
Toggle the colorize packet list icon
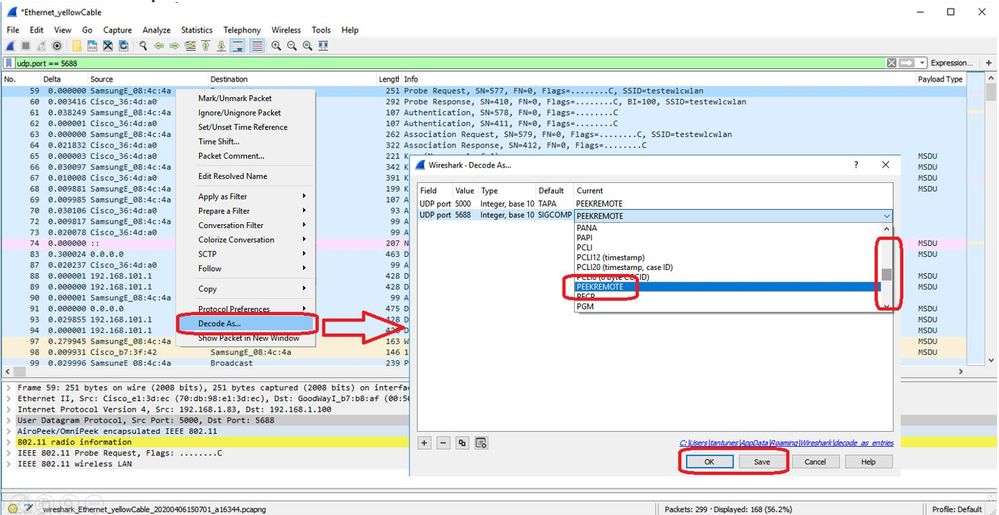point(257,46)
